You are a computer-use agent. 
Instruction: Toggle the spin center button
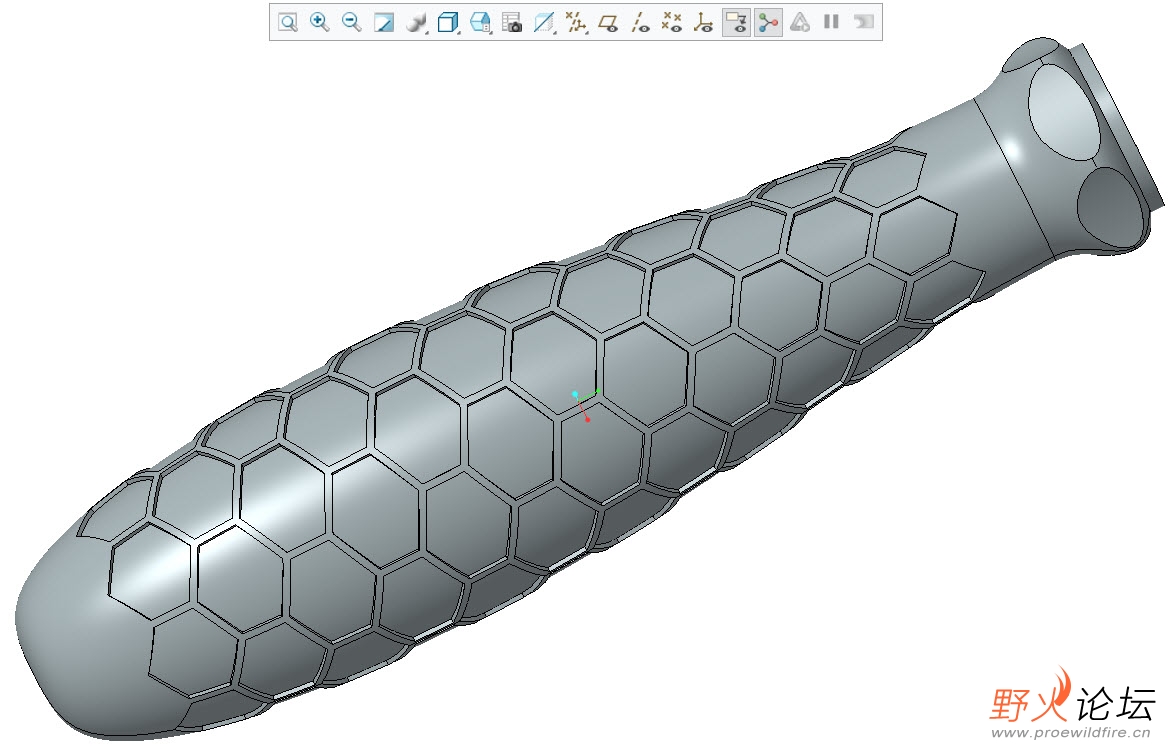768,22
